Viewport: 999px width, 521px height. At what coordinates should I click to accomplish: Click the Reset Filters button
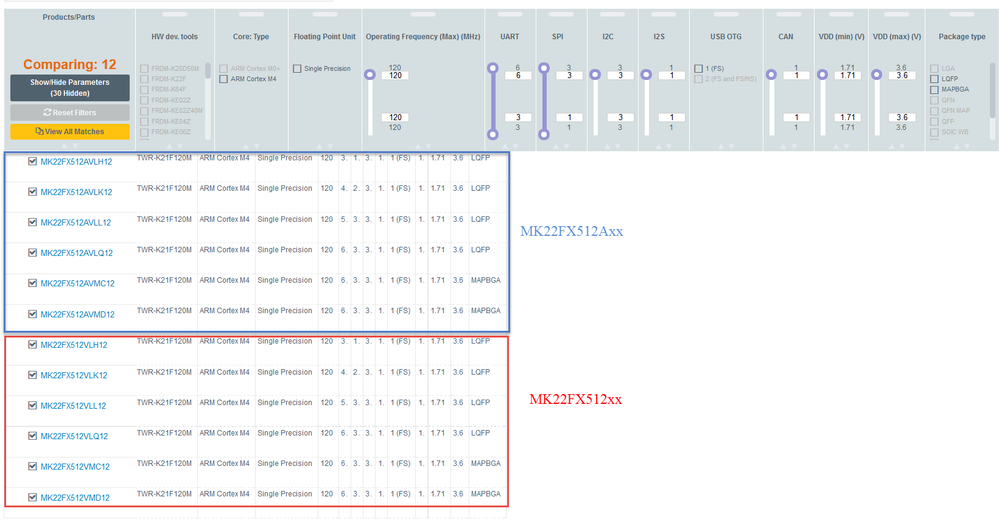tap(69, 113)
